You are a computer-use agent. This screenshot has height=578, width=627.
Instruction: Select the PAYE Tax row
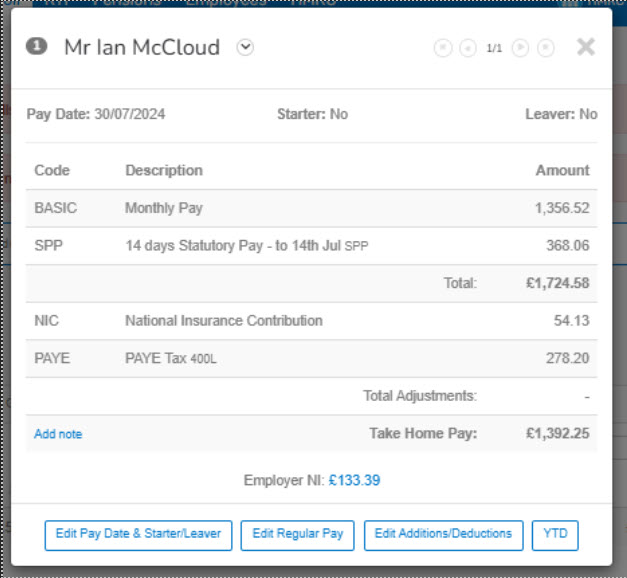point(311,358)
